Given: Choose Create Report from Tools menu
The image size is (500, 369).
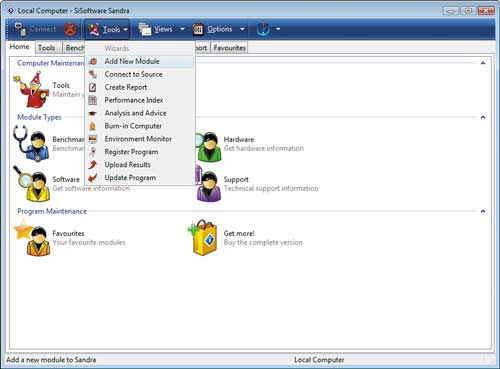Looking at the screenshot, I should click(140, 87).
